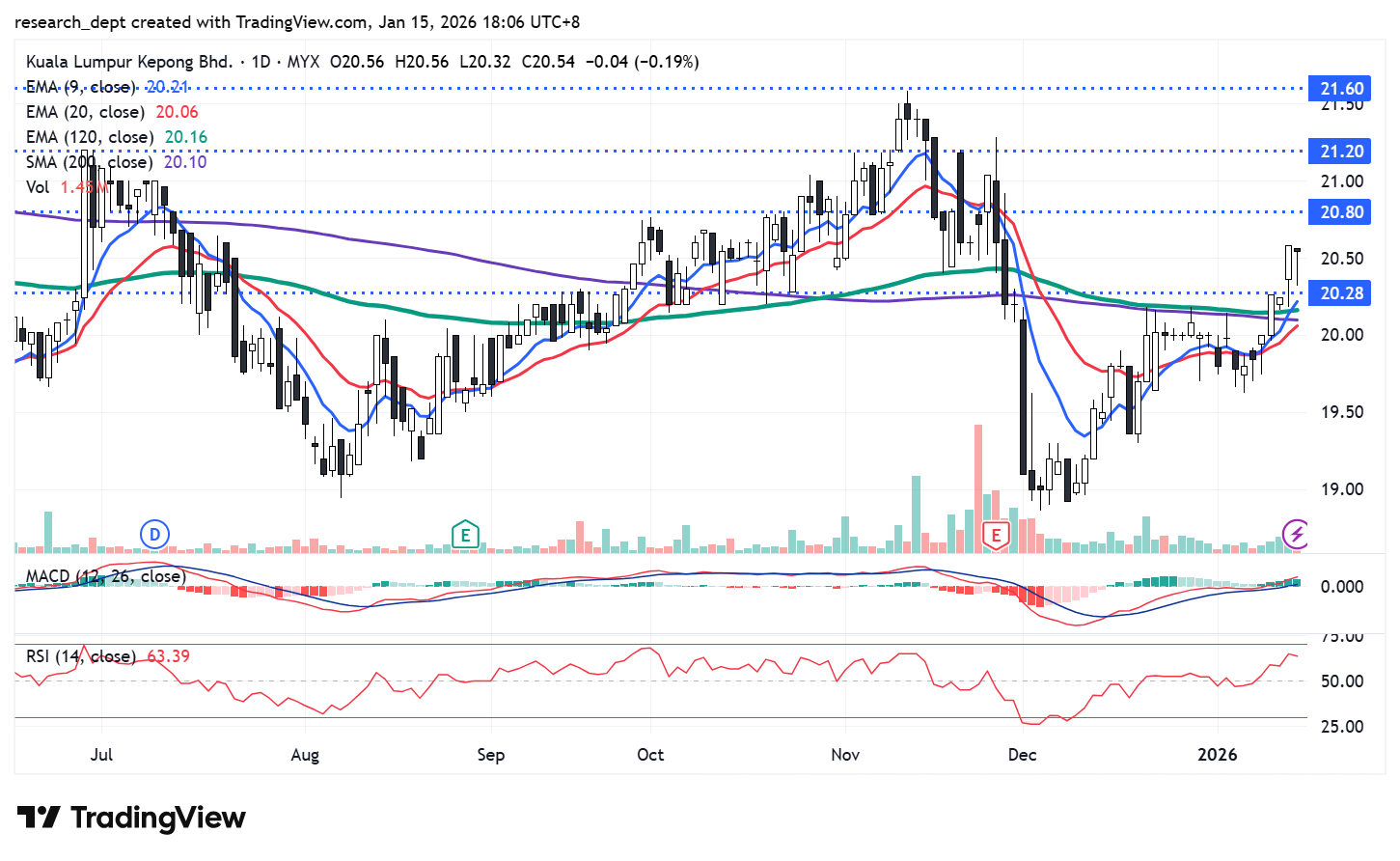
Task: Click the Dec label on the time axis
Action: (1022, 755)
